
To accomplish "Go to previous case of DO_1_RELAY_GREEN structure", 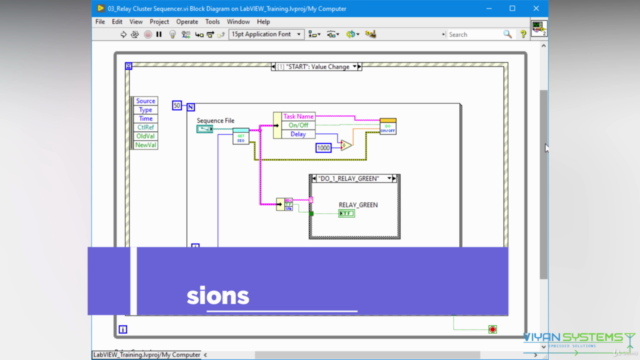I will 314,178.
